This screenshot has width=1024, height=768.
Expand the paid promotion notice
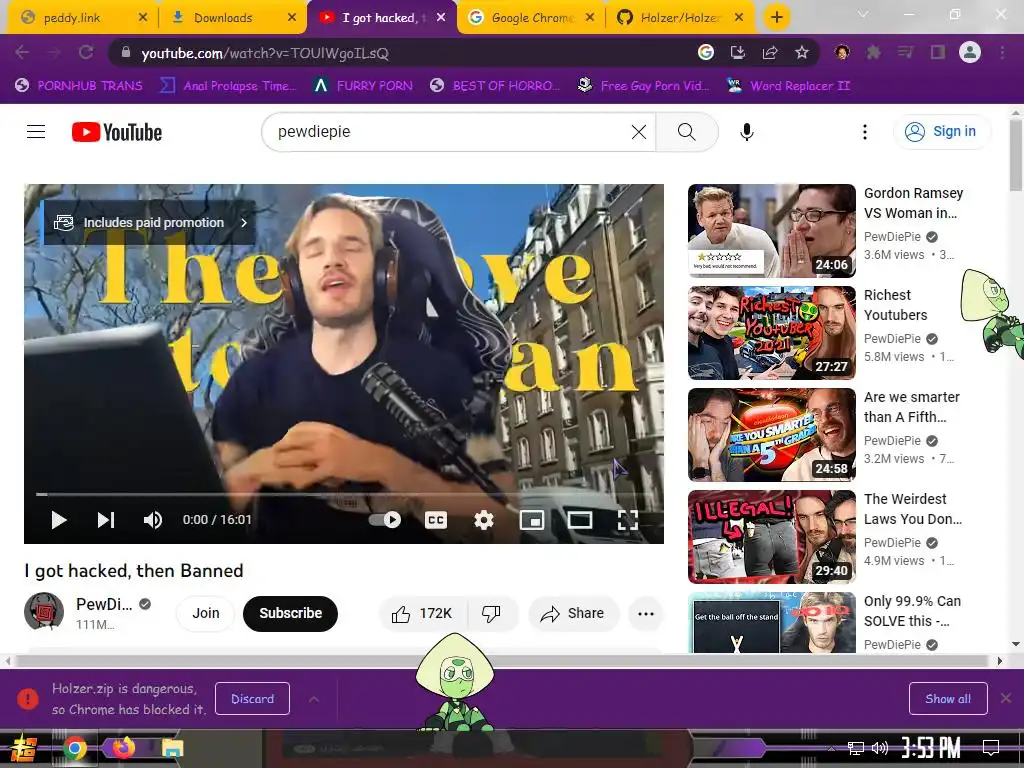tap(149, 223)
